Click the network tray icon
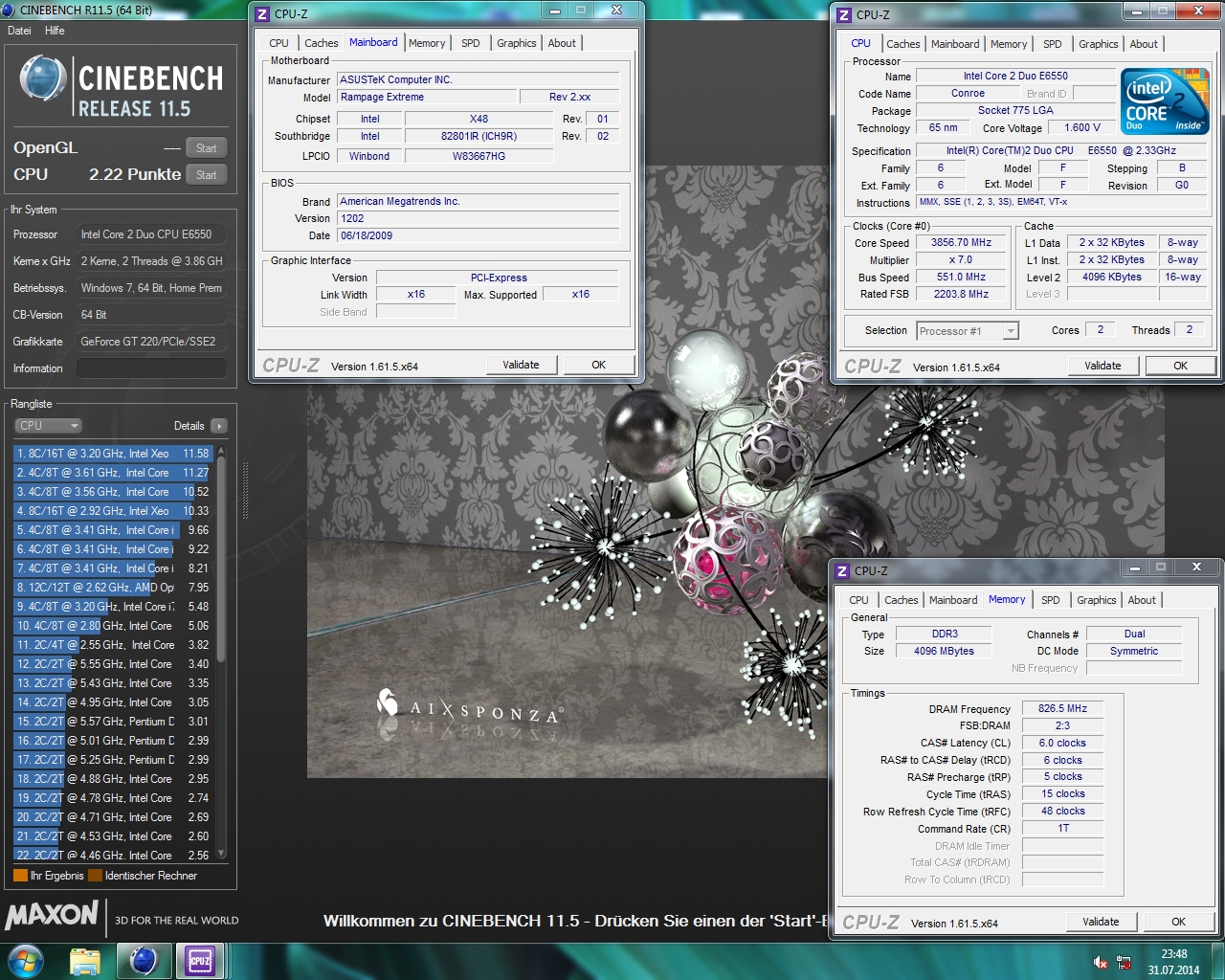This screenshot has height=980, width=1225. pos(1124,962)
